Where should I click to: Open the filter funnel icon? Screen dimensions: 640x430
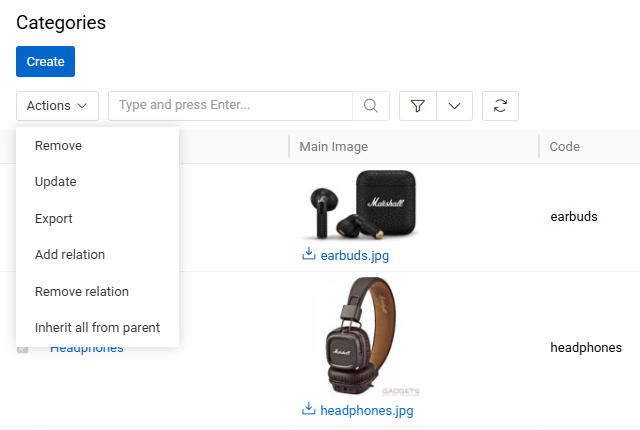(x=418, y=106)
